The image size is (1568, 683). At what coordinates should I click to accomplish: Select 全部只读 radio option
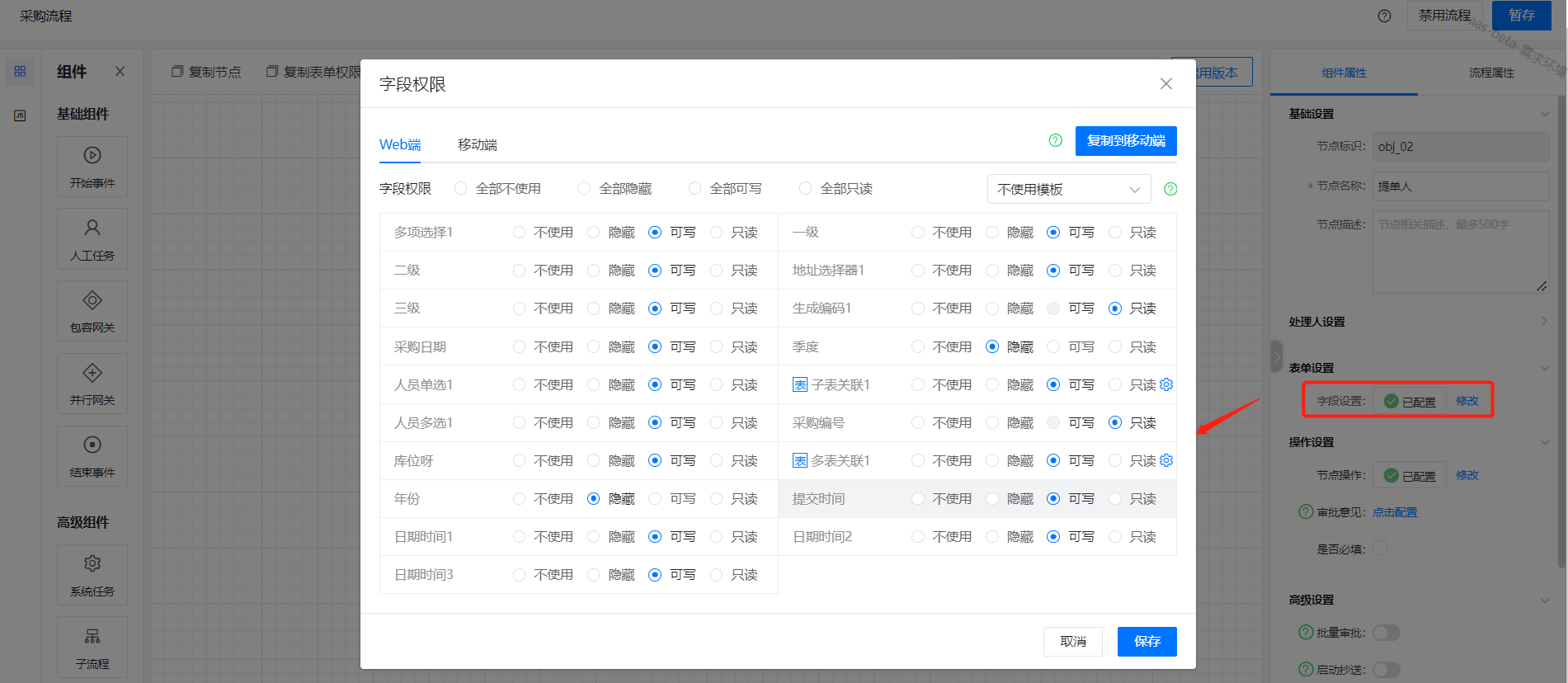click(806, 189)
